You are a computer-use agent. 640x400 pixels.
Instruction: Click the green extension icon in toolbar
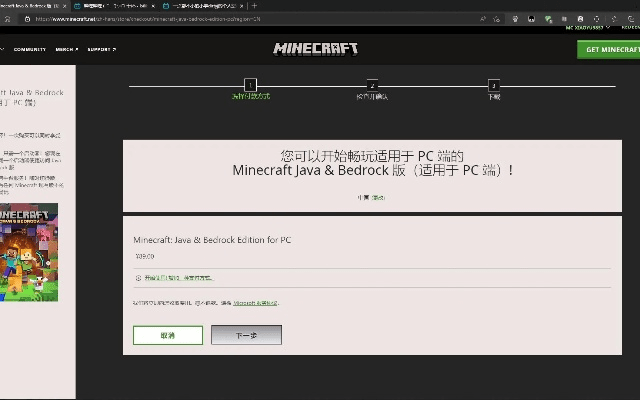pyautogui.click(x=548, y=19)
